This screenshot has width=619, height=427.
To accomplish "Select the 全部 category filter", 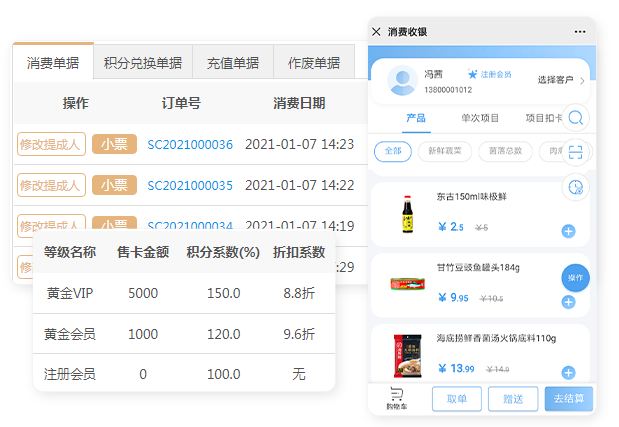I will [393, 151].
